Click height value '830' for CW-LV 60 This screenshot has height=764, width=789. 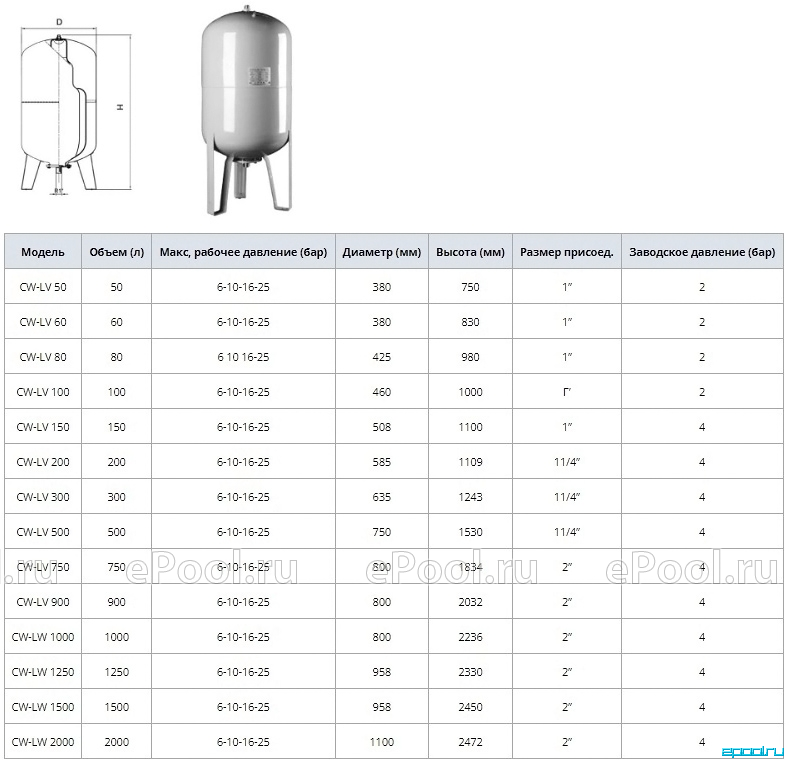click(x=470, y=322)
